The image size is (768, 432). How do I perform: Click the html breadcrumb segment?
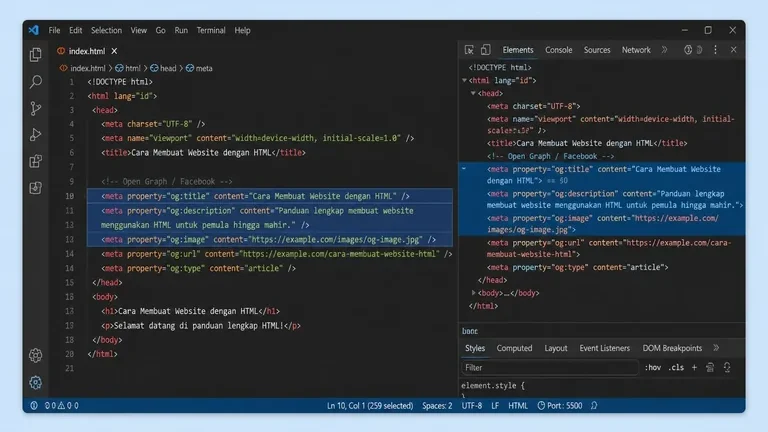pos(128,68)
